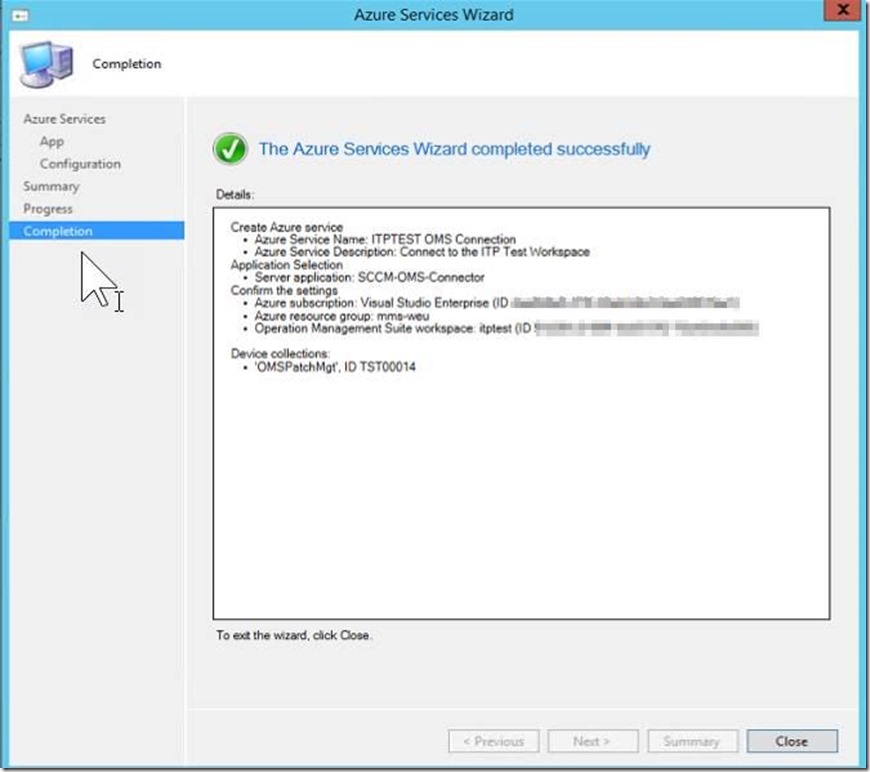Image resolution: width=870 pixels, height=772 pixels.
Task: Select the App step in sidebar
Action: [x=52, y=141]
